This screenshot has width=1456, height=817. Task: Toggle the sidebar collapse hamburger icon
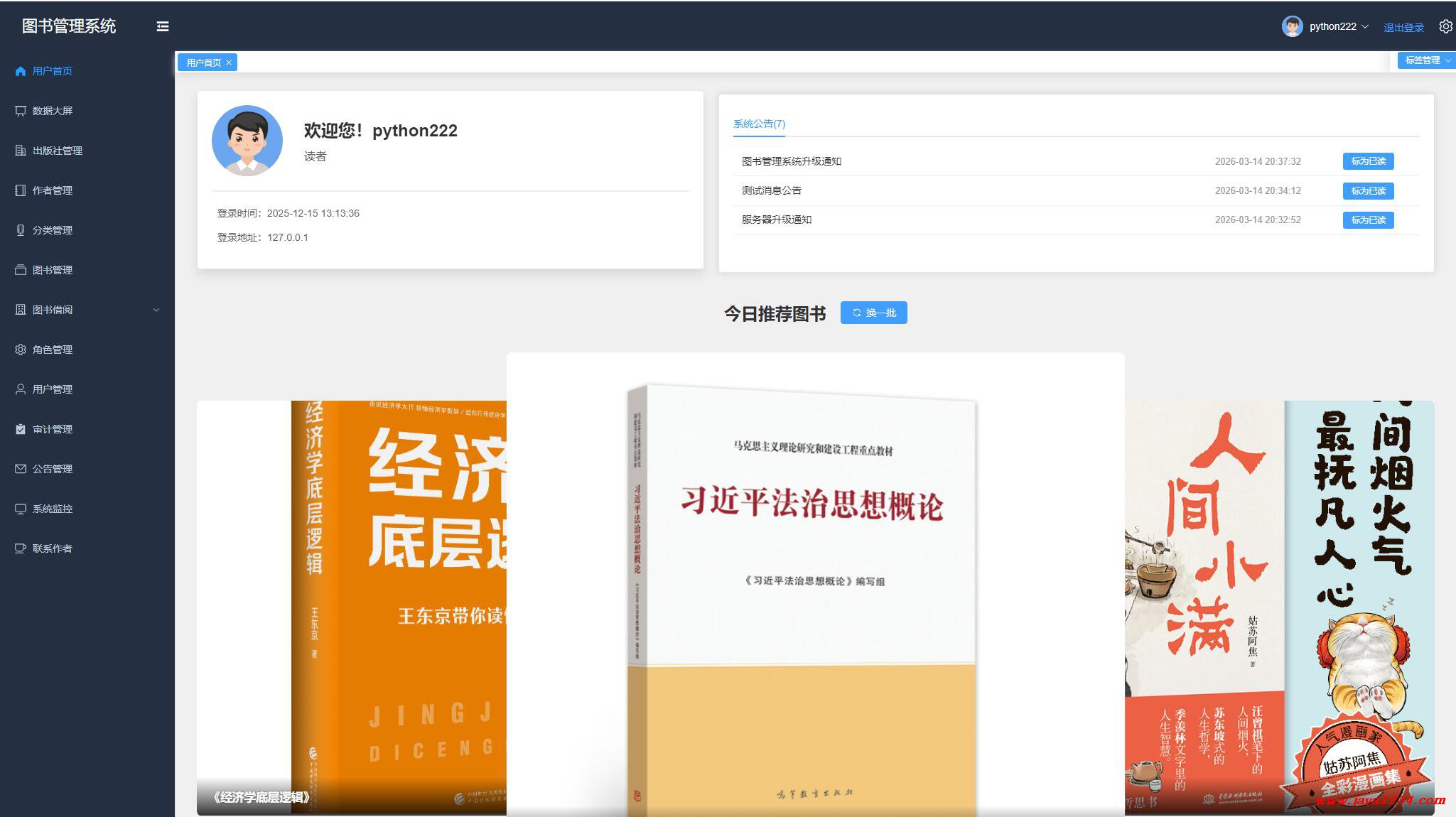tap(163, 26)
